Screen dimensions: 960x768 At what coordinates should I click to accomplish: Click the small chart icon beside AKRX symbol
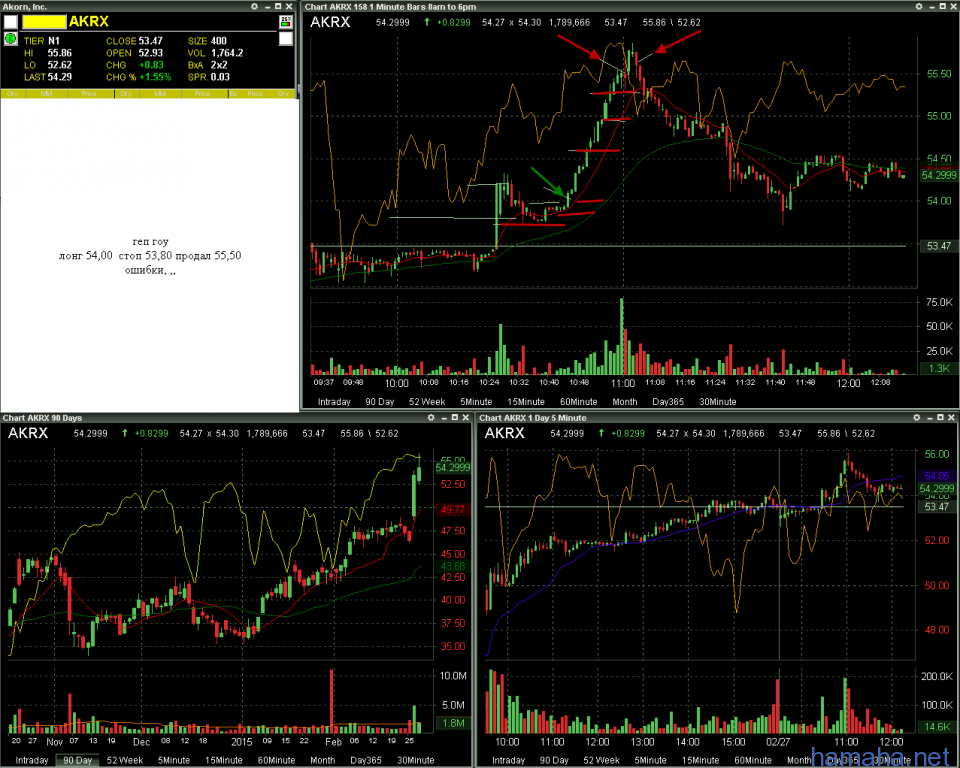click(285, 22)
